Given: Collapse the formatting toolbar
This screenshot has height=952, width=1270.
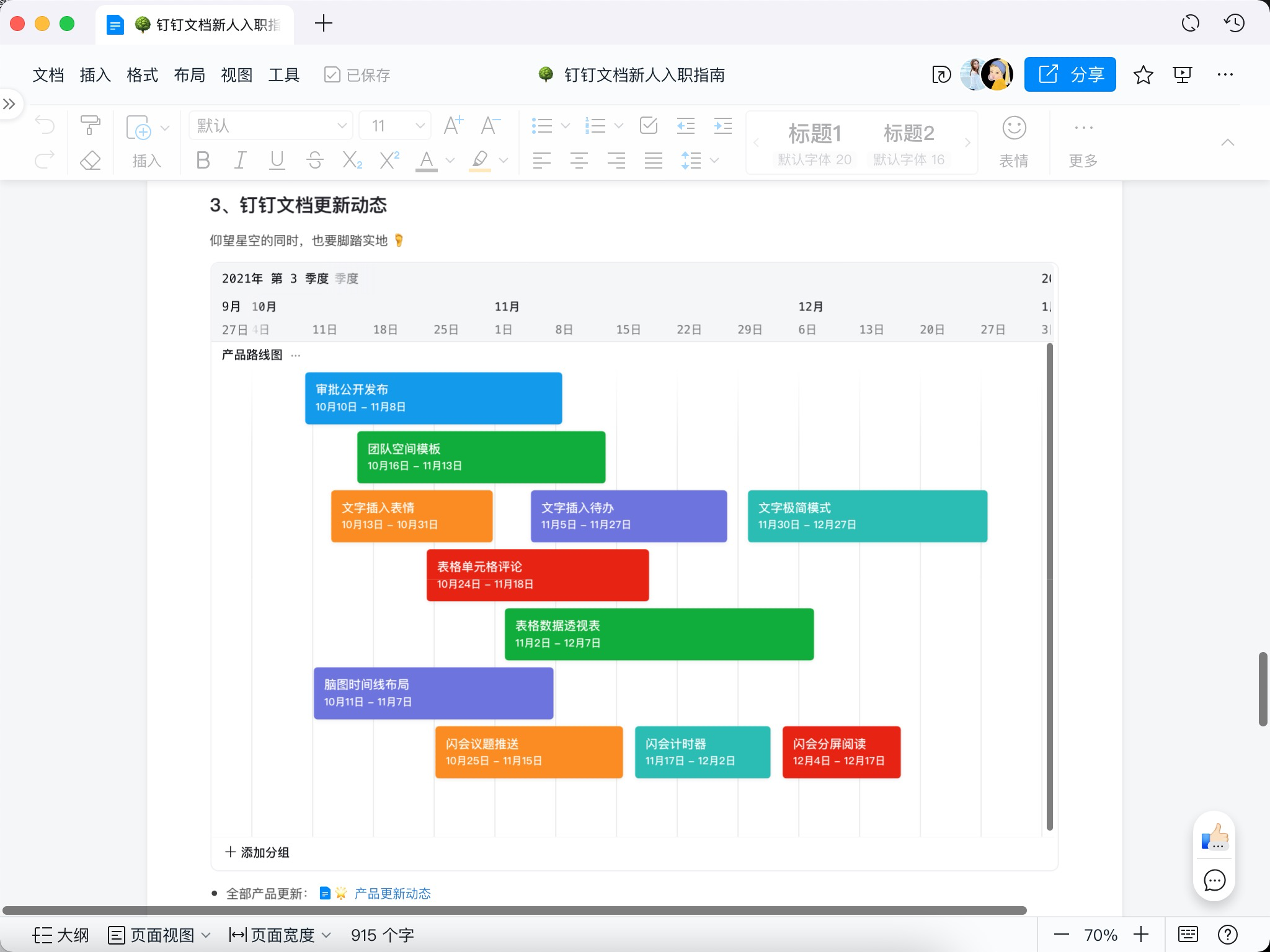Looking at the screenshot, I should point(1227,143).
